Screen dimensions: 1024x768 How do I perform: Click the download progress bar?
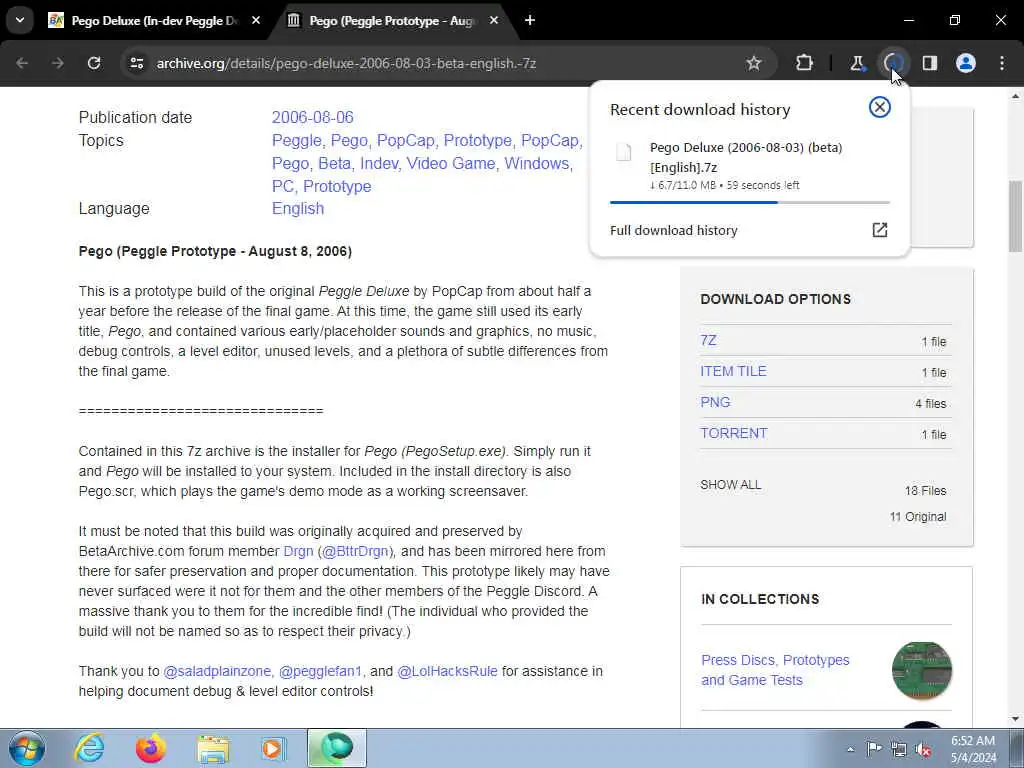[x=749, y=202]
